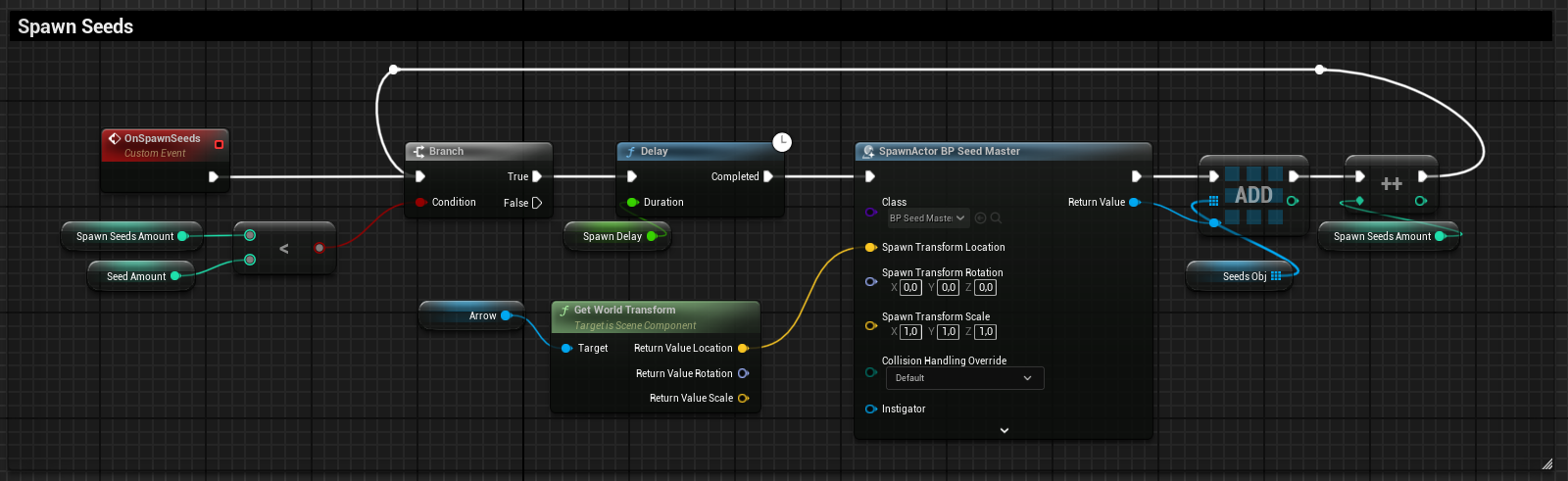Click the SpawnActor node header icon

point(868,152)
